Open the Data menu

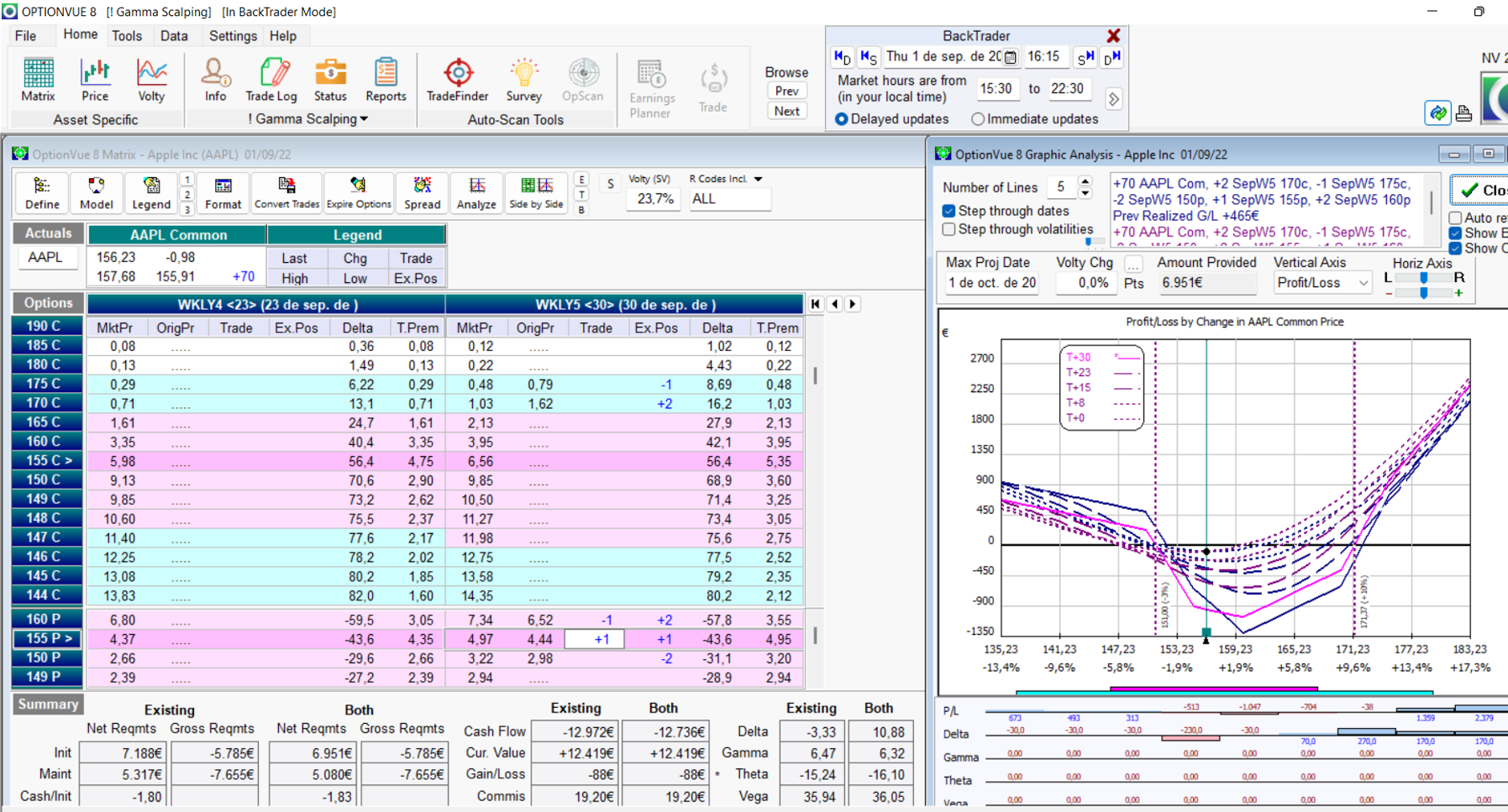point(174,36)
